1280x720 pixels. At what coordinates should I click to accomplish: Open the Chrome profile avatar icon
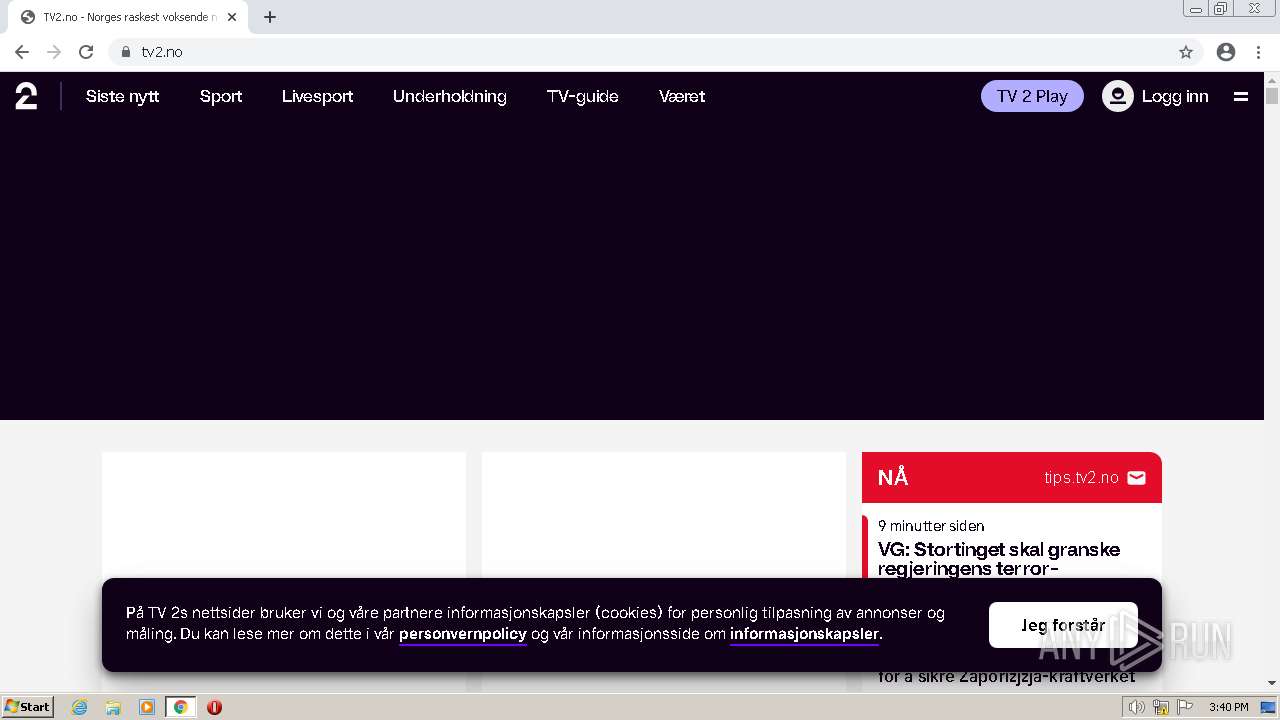click(x=1226, y=52)
